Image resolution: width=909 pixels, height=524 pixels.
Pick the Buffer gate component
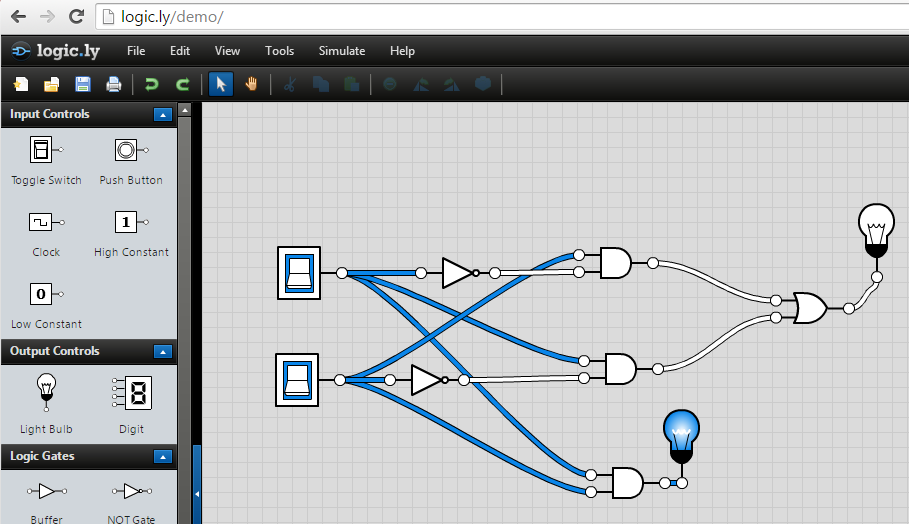[x=46, y=502]
